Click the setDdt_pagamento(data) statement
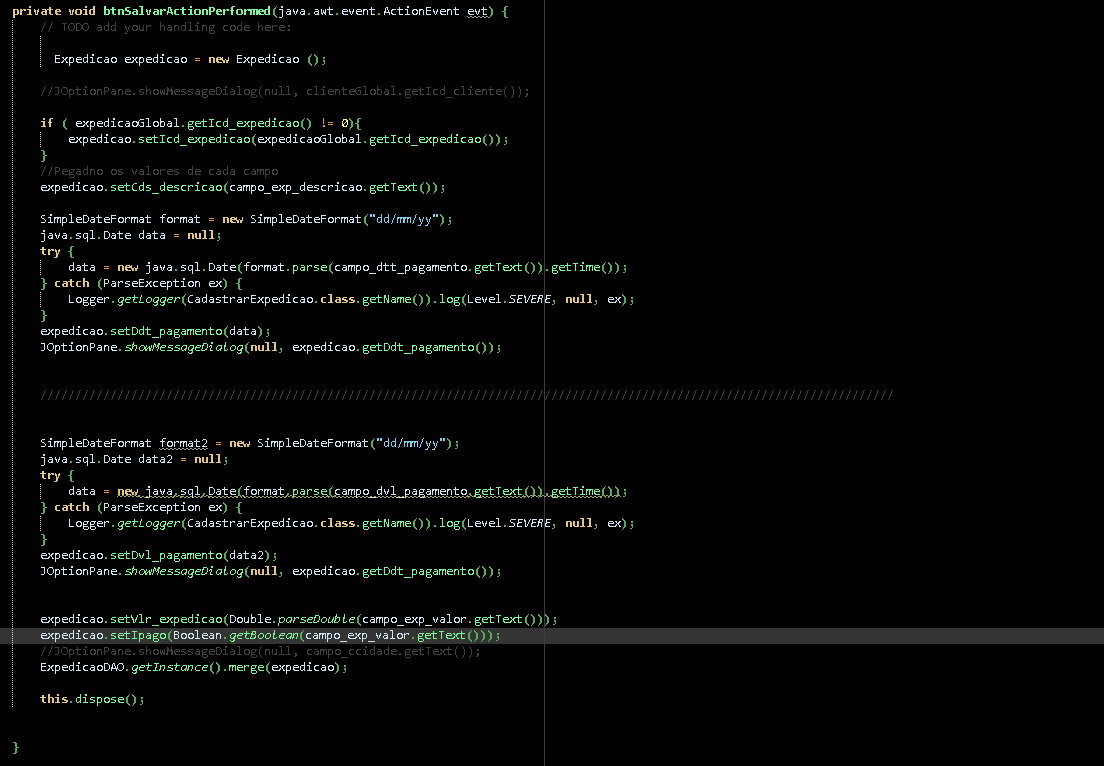This screenshot has width=1104, height=766. pos(155,331)
